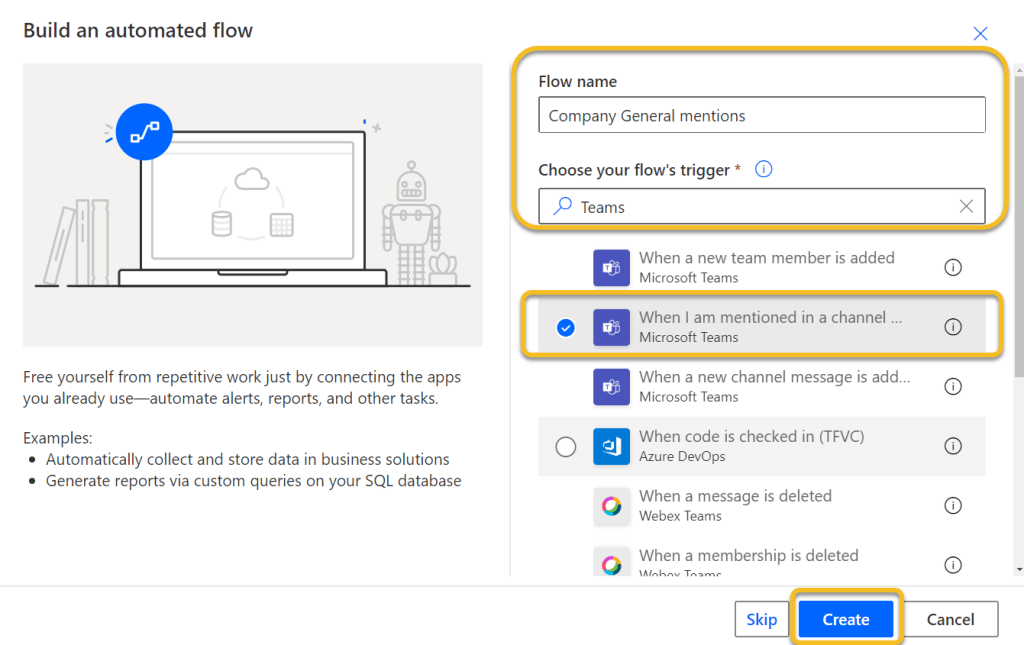Click info icon next to flow's trigger label

(764, 170)
